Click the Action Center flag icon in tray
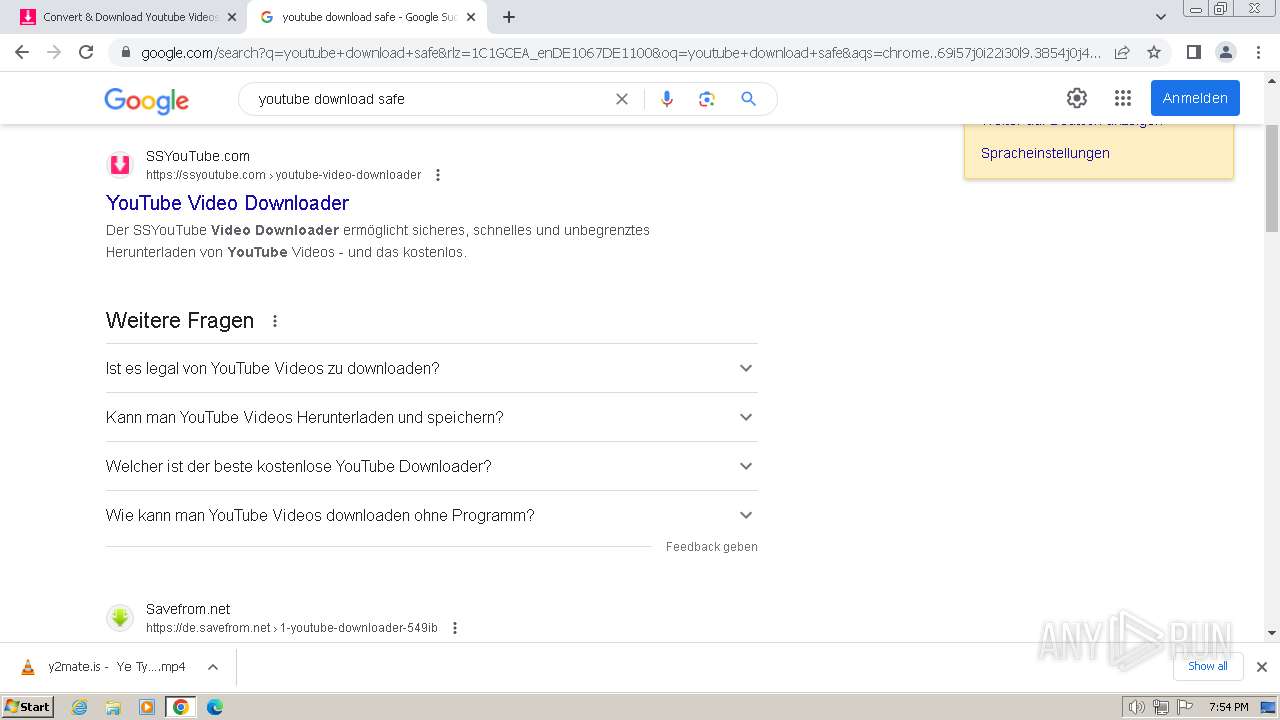Image resolution: width=1280 pixels, height=720 pixels. 1184,707
